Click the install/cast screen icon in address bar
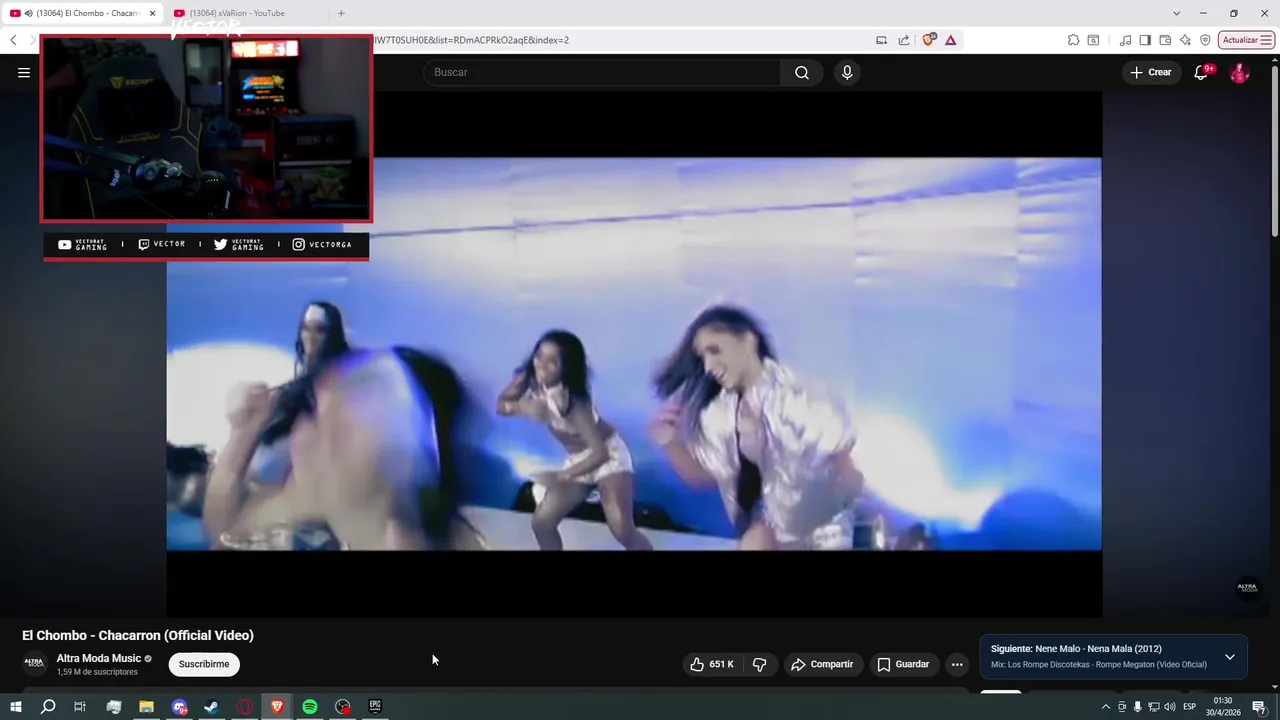 click(881, 40)
